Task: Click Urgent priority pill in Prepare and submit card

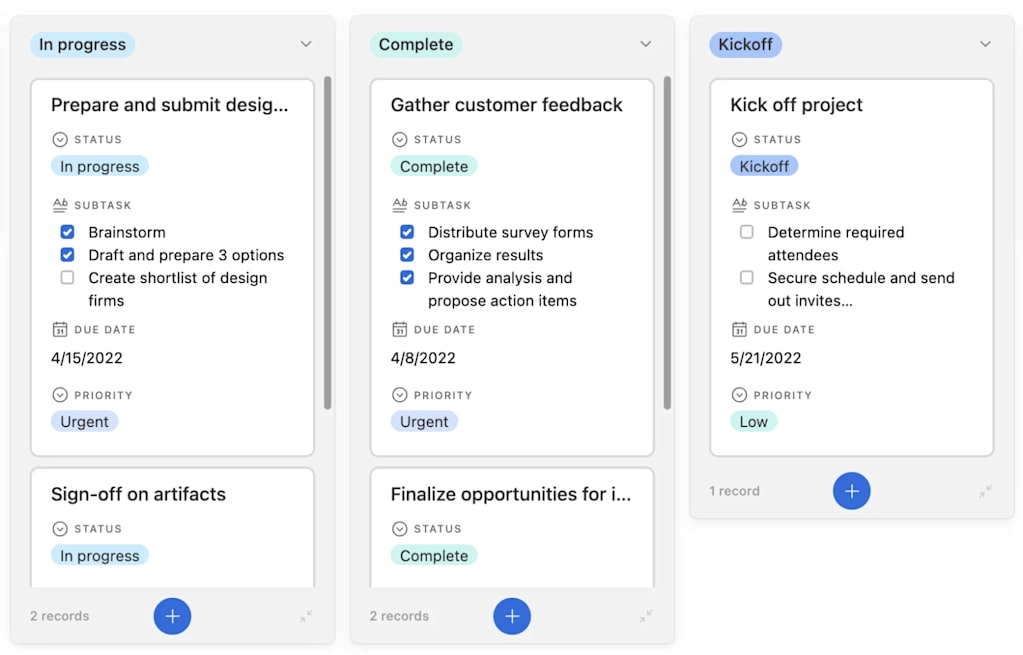Action: 85,421
